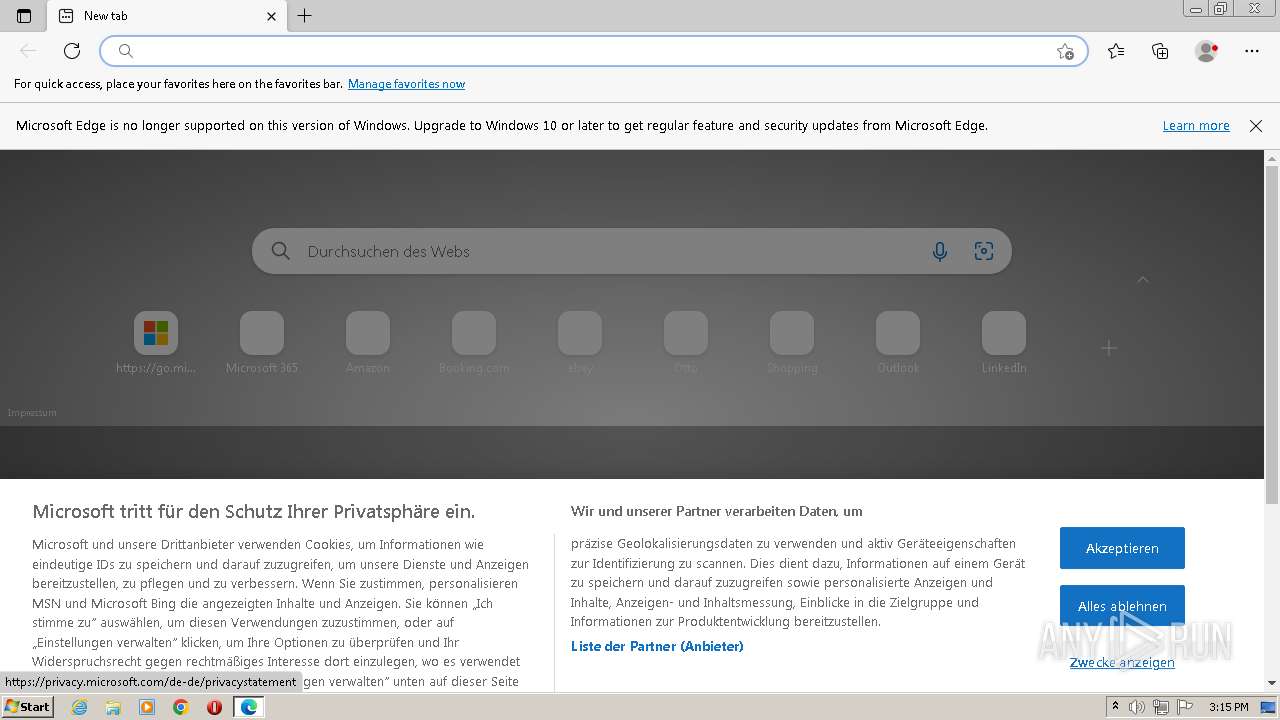Viewport: 1280px width, 720px height.
Task: Open Action Center flag icon
Action: tap(1183, 707)
